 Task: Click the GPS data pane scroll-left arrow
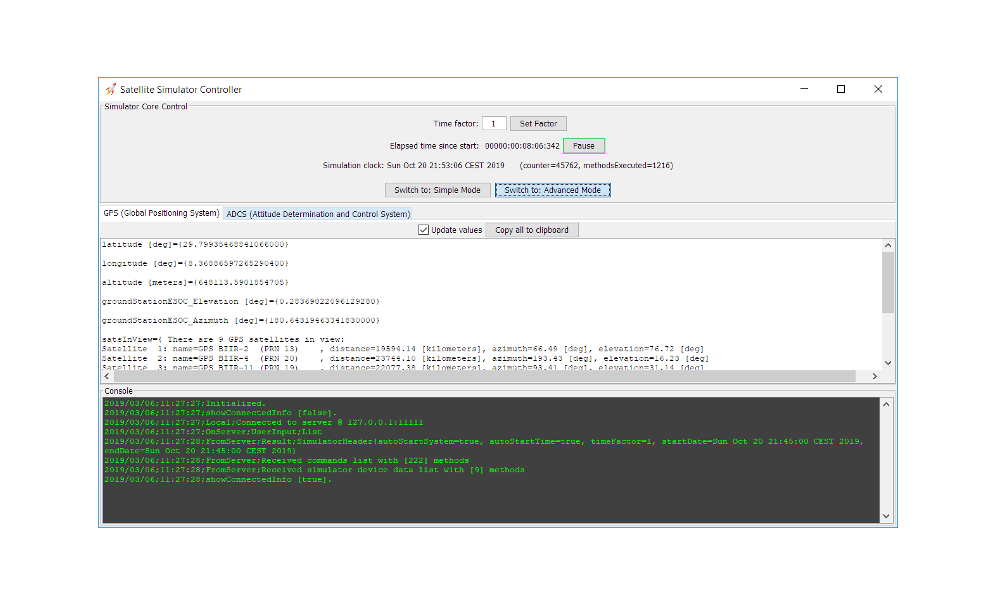[x=108, y=377]
